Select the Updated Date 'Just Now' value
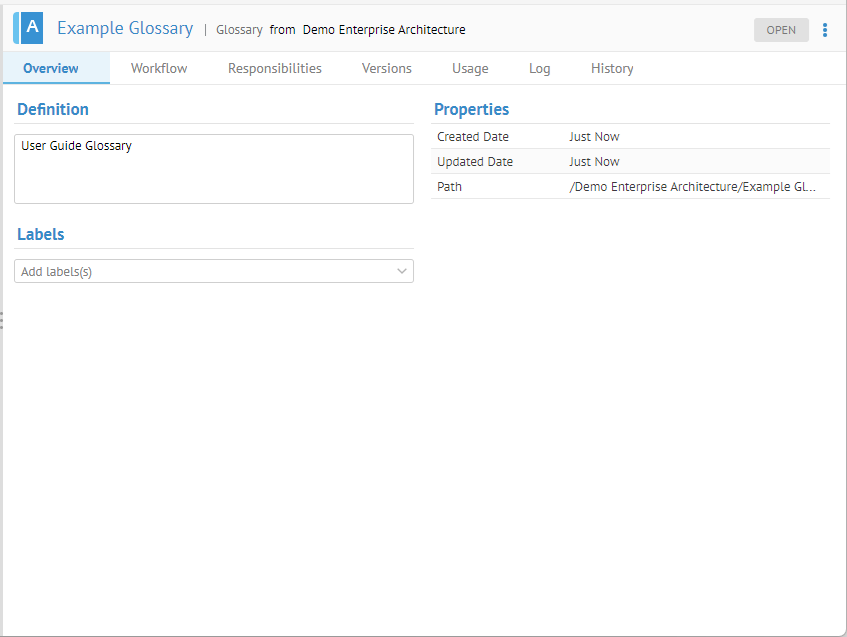Screen dimensions: 847x637 tap(595, 162)
